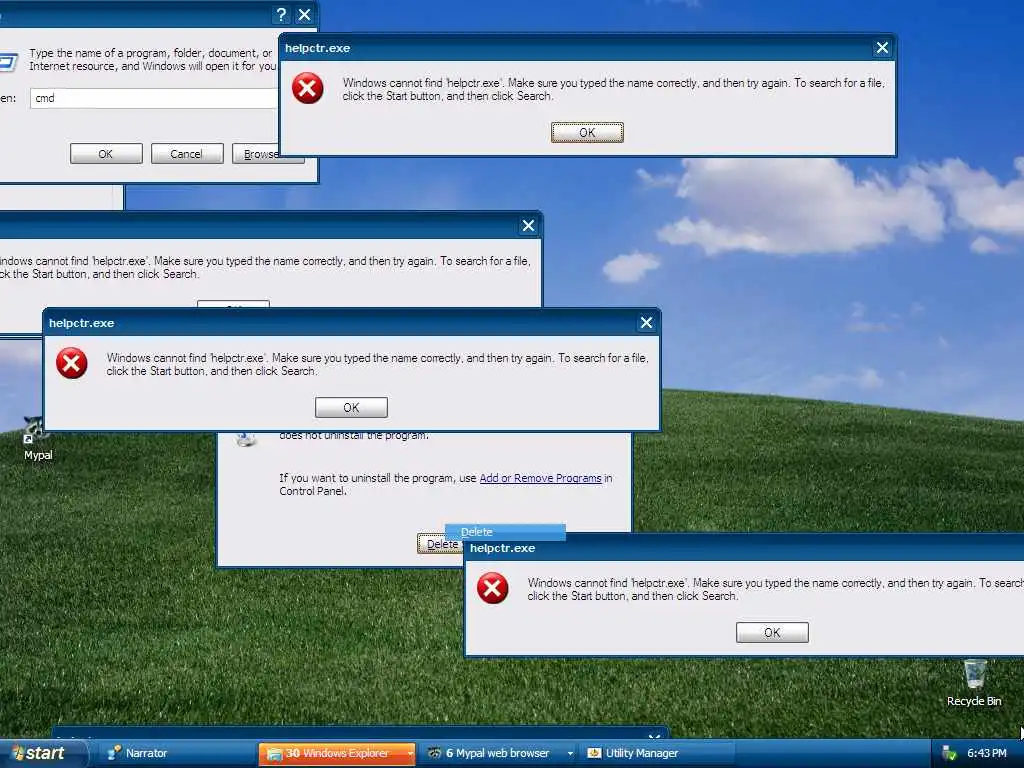
Task: Click OK in the middle helpctr.exe error dialog
Action: 351,408
